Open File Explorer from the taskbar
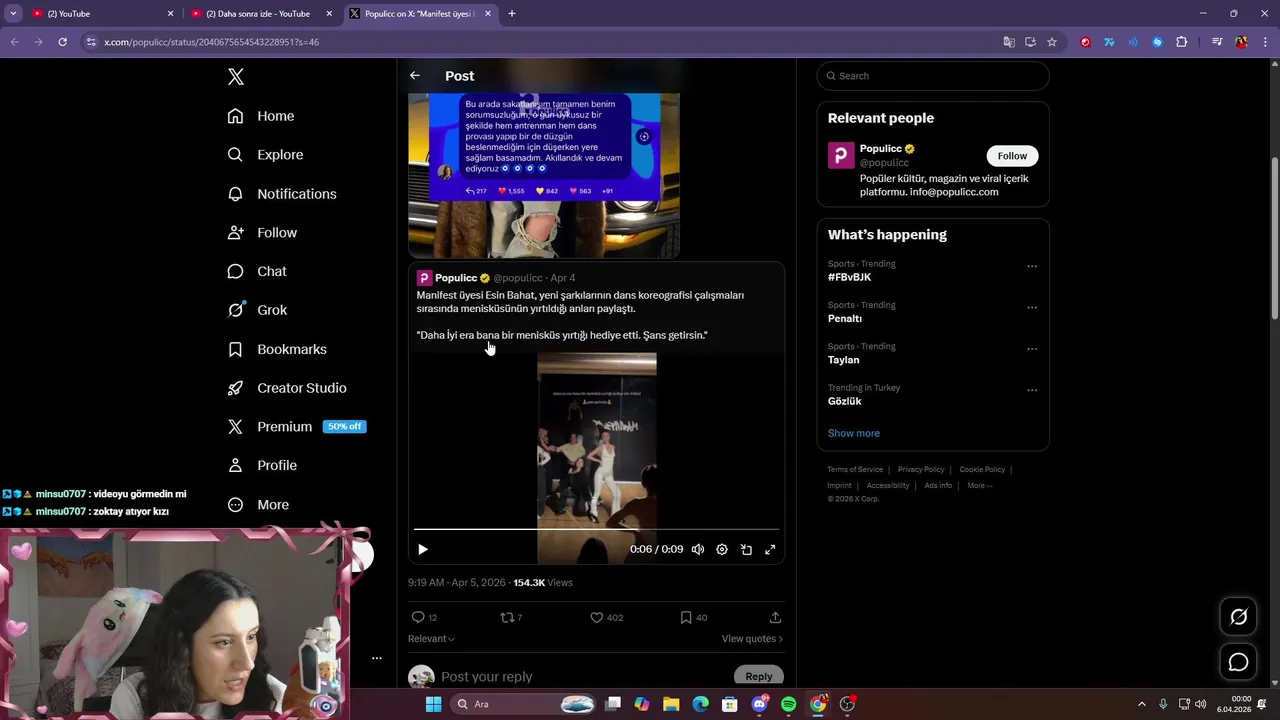 tap(671, 704)
